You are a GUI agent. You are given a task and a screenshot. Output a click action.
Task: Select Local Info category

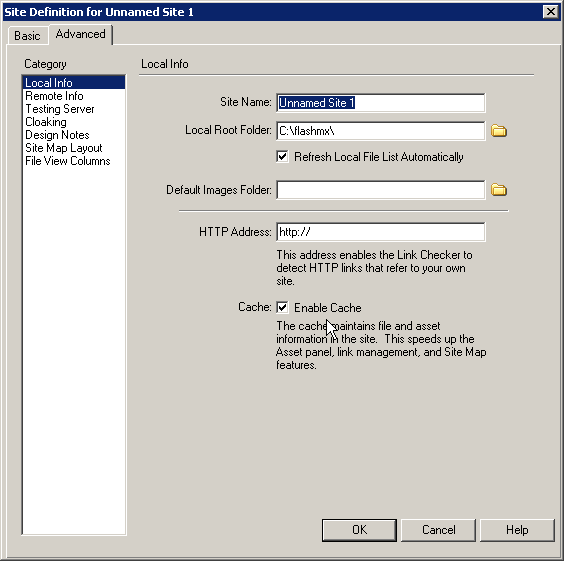74,83
